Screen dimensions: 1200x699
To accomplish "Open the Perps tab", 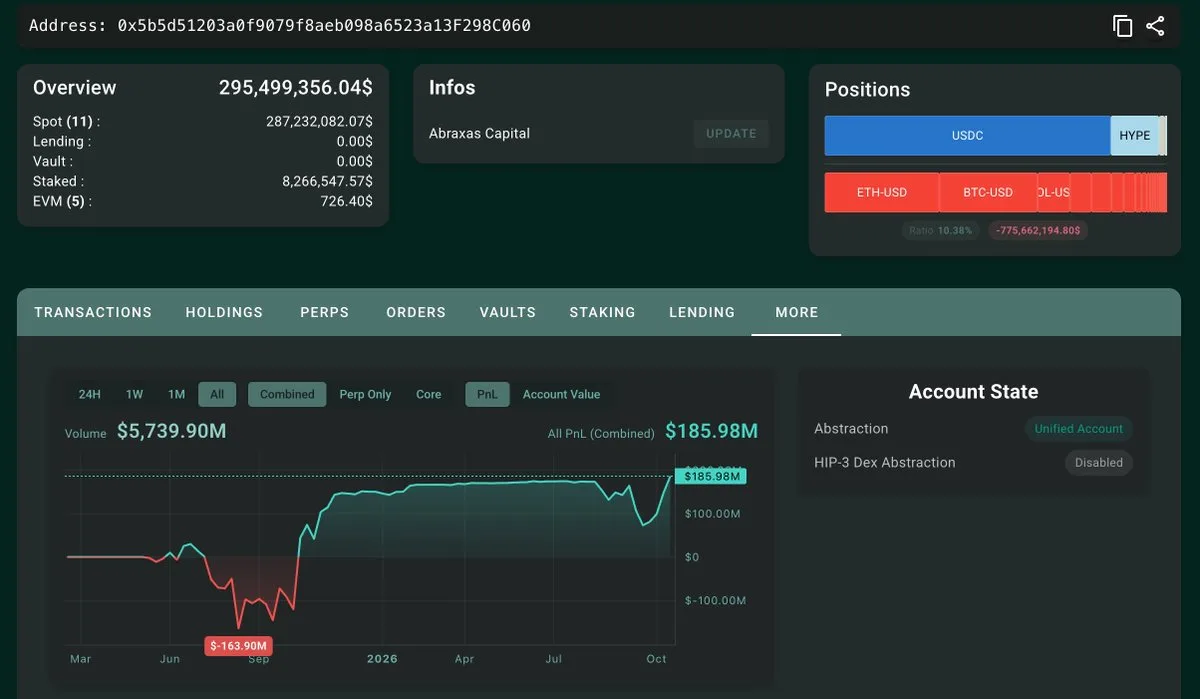I will point(325,312).
